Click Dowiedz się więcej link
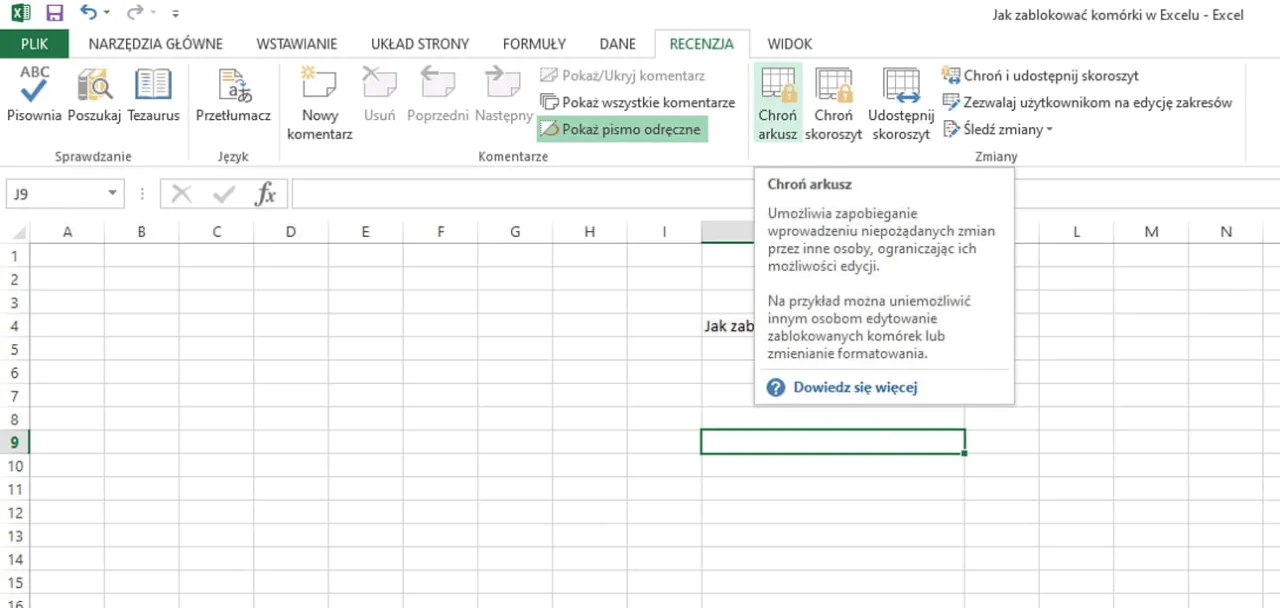The height and width of the screenshot is (608, 1280). (x=855, y=387)
